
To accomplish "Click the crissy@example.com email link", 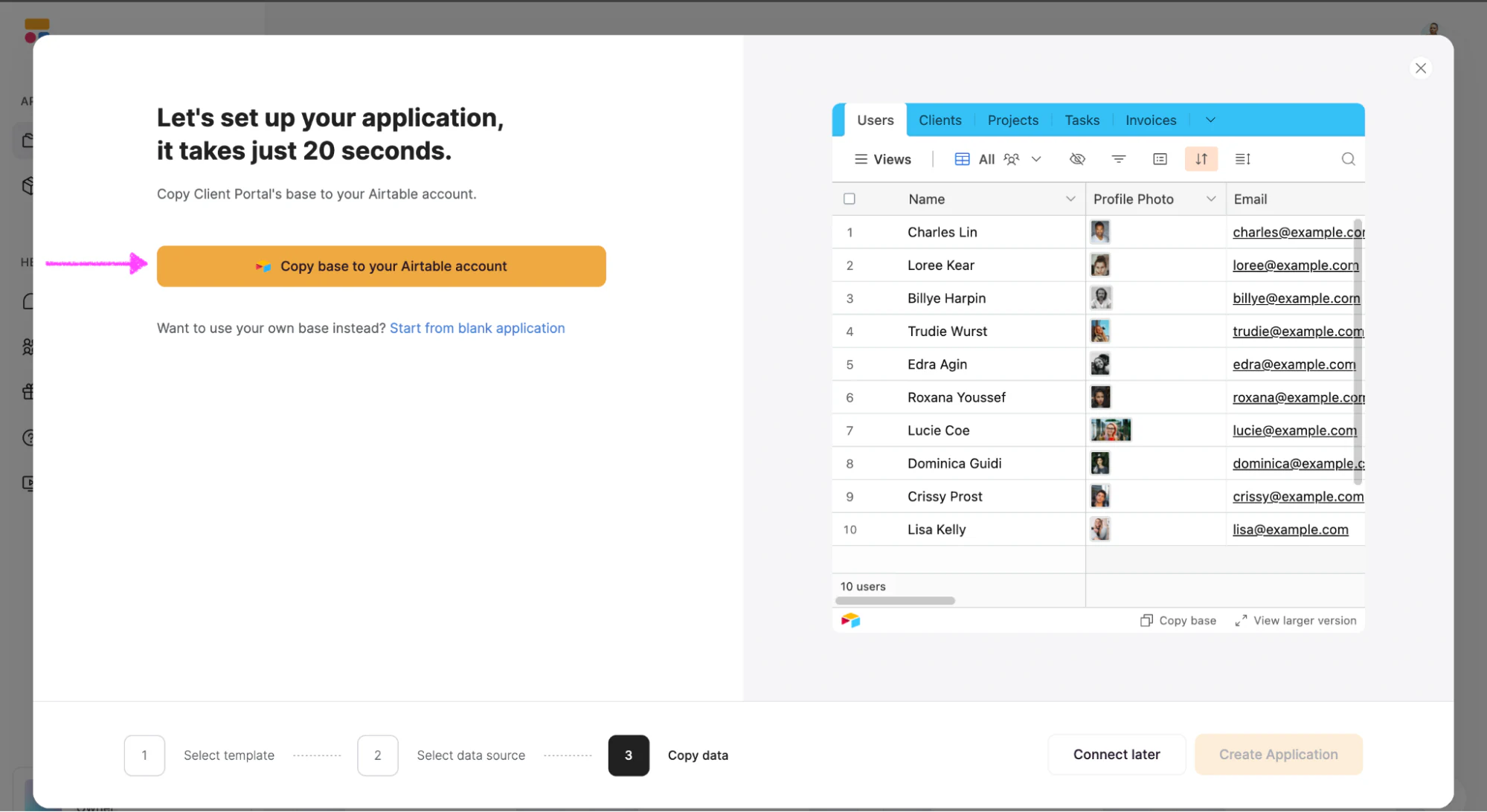I will pos(1298,497).
